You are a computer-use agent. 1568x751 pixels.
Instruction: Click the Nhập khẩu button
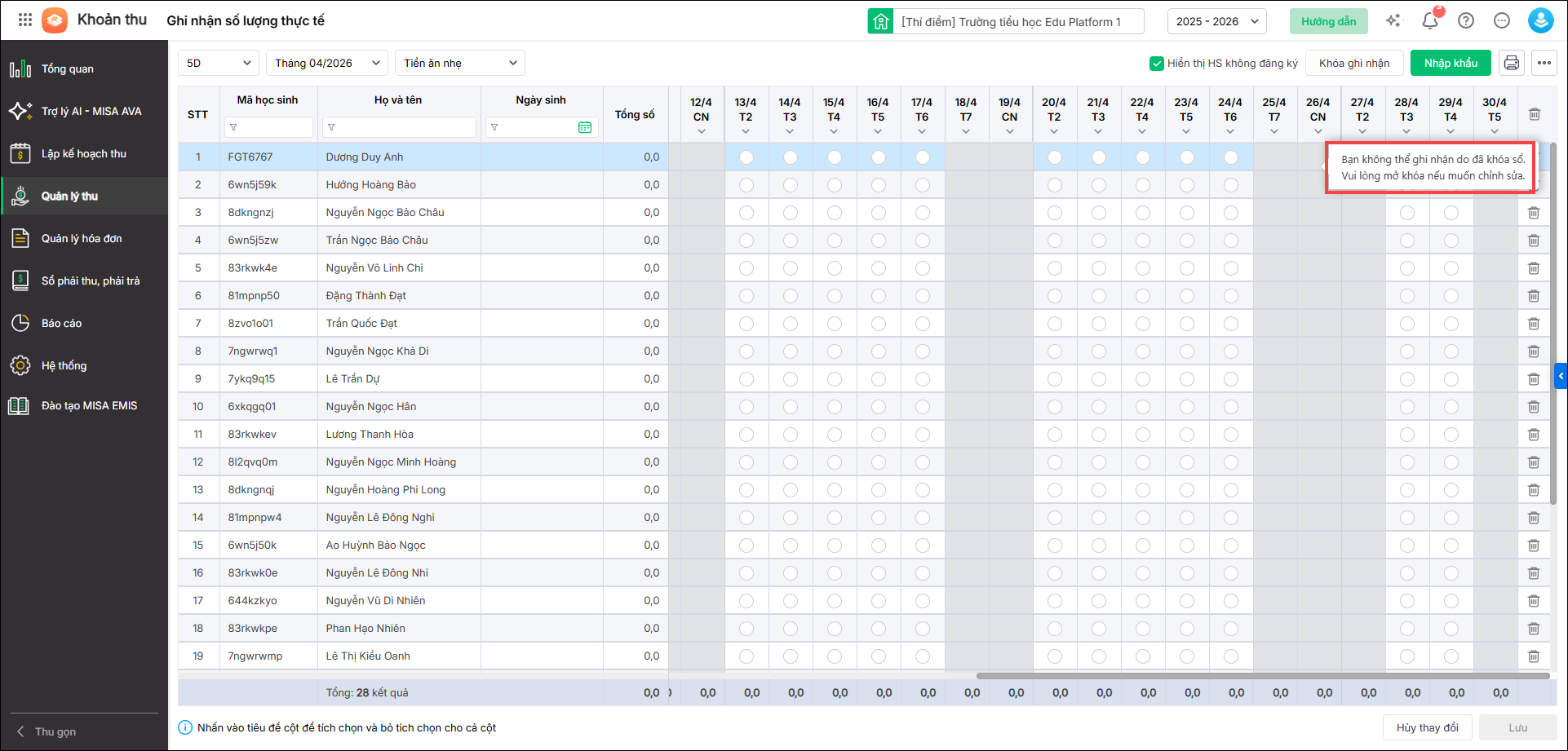tap(1451, 63)
